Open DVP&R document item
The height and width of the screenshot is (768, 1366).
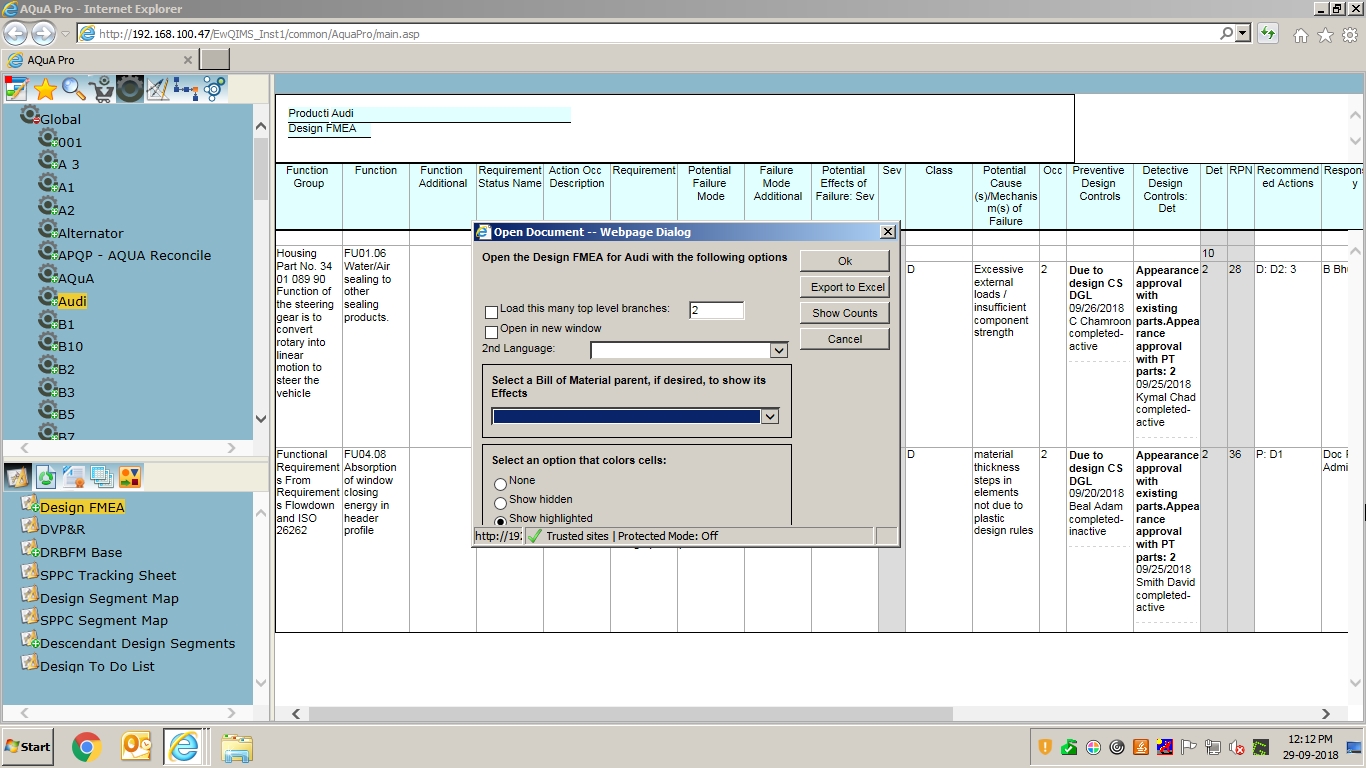[x=62, y=529]
